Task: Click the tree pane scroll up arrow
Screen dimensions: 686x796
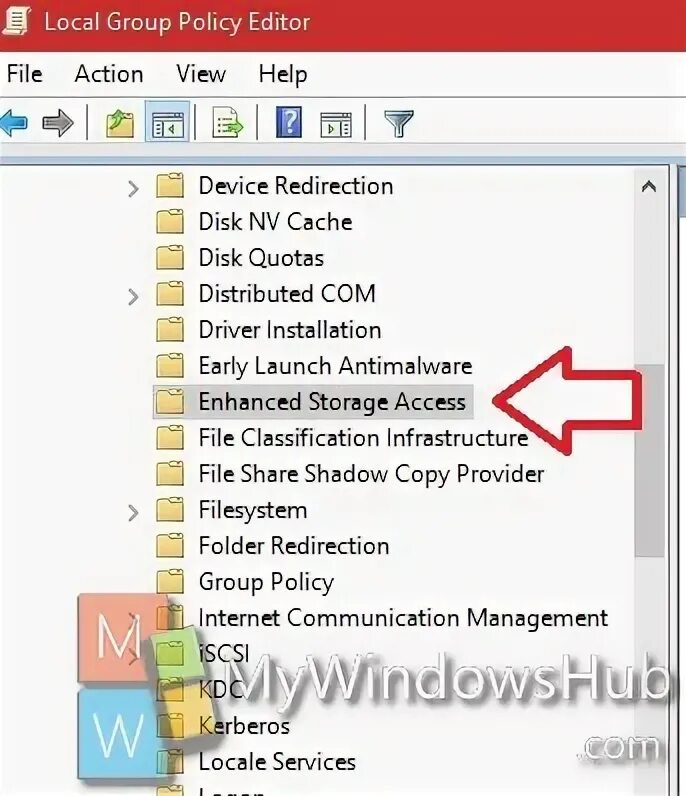Action: (x=649, y=187)
